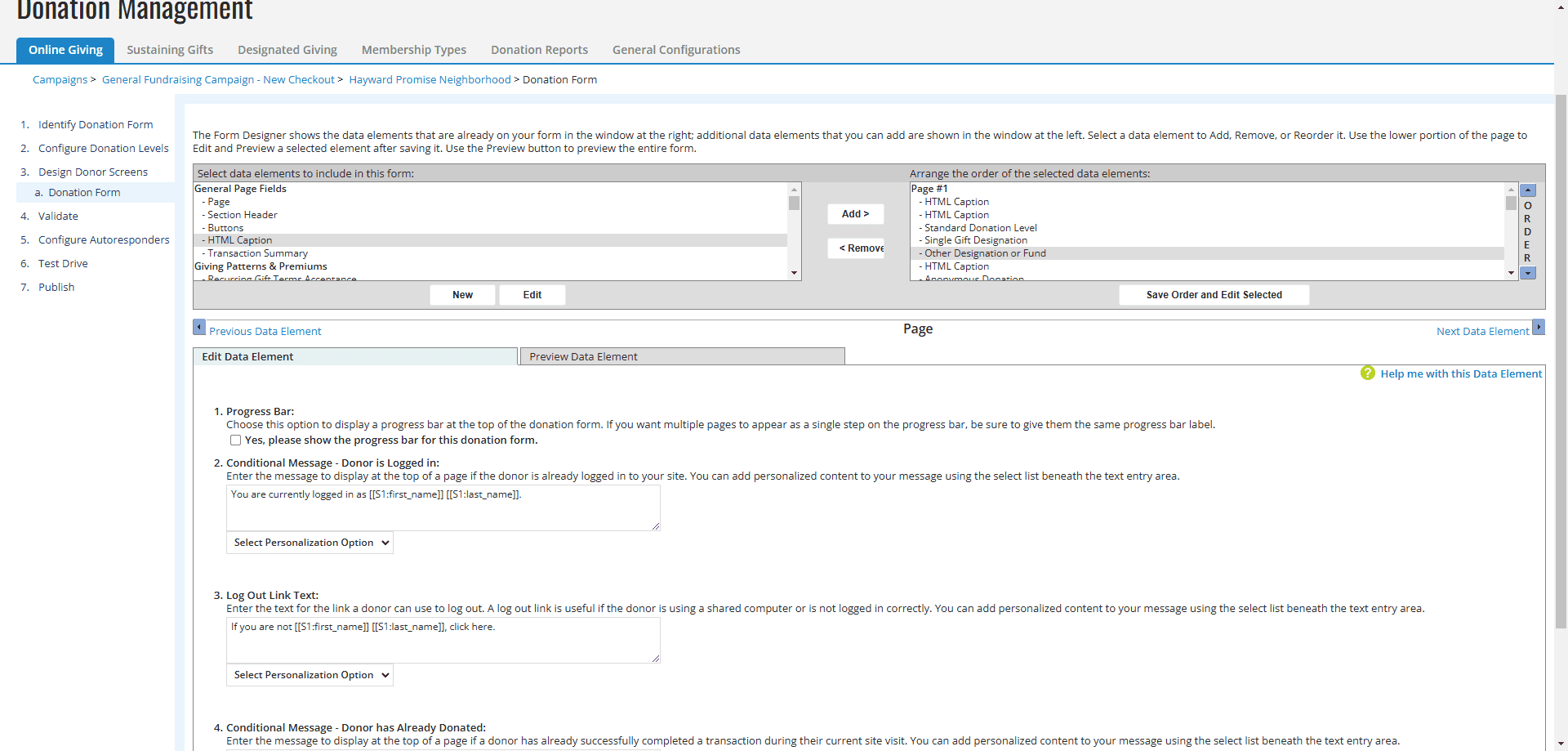Click scroll-down arrow of selected elements list
The height and width of the screenshot is (751, 1568).
(1511, 274)
